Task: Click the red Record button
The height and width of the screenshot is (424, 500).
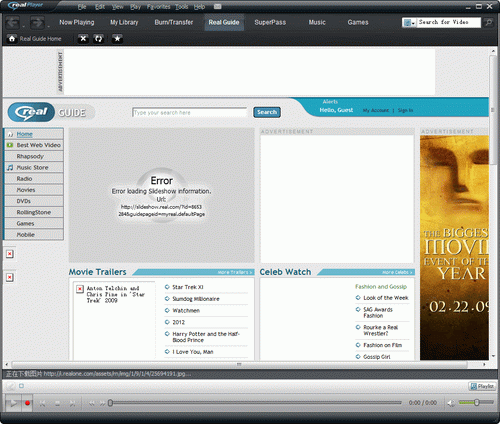Action: [27, 403]
